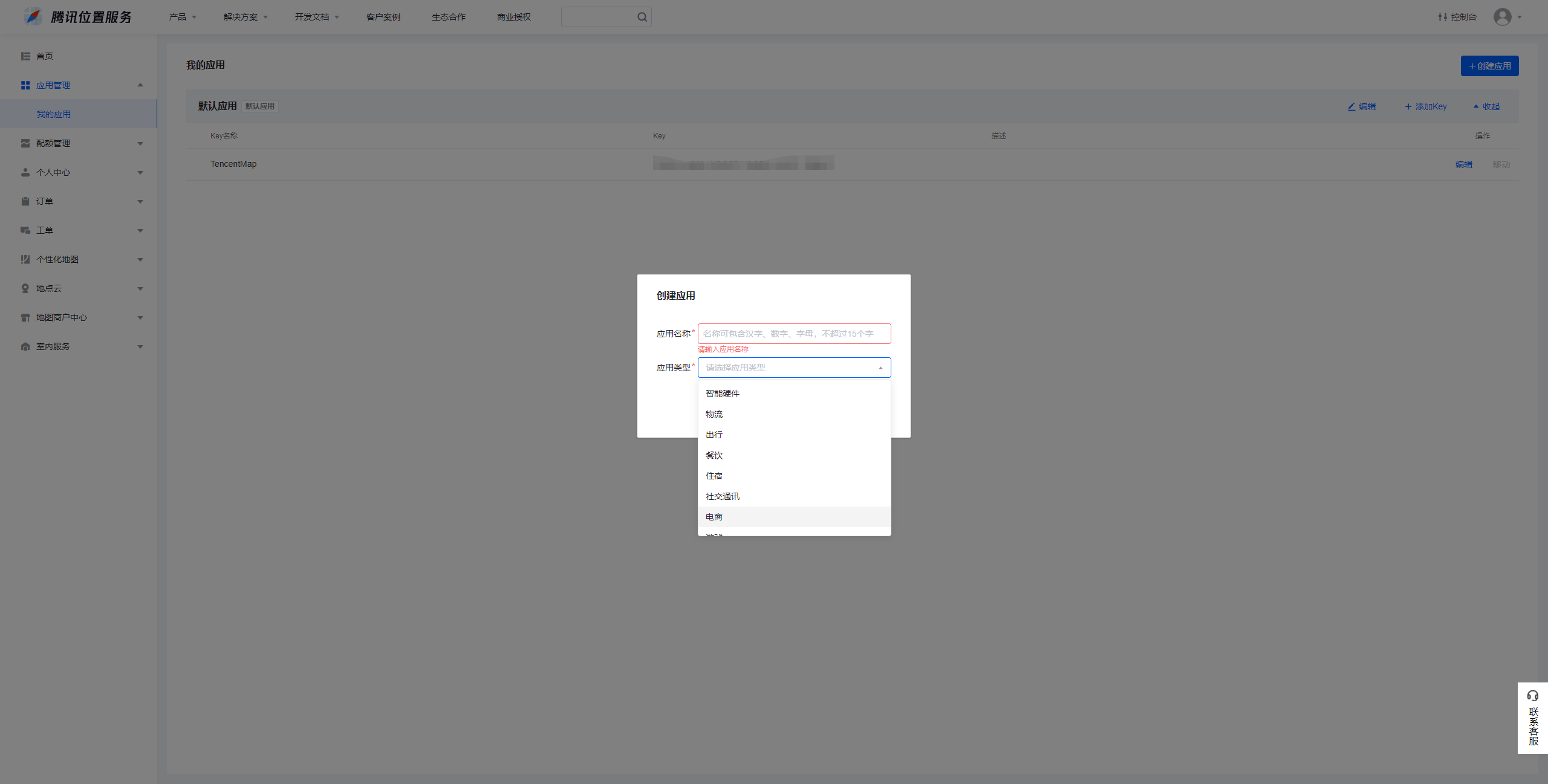Viewport: 1548px width, 784px height.
Task: Pick 社交通讯 from application types
Action: pos(723,496)
